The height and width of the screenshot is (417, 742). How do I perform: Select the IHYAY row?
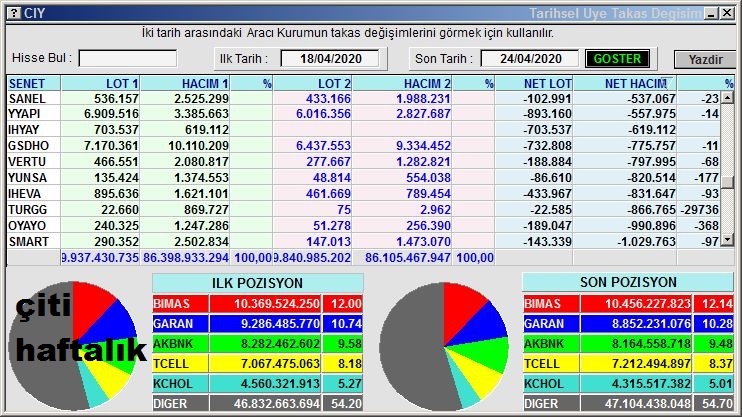(363, 129)
